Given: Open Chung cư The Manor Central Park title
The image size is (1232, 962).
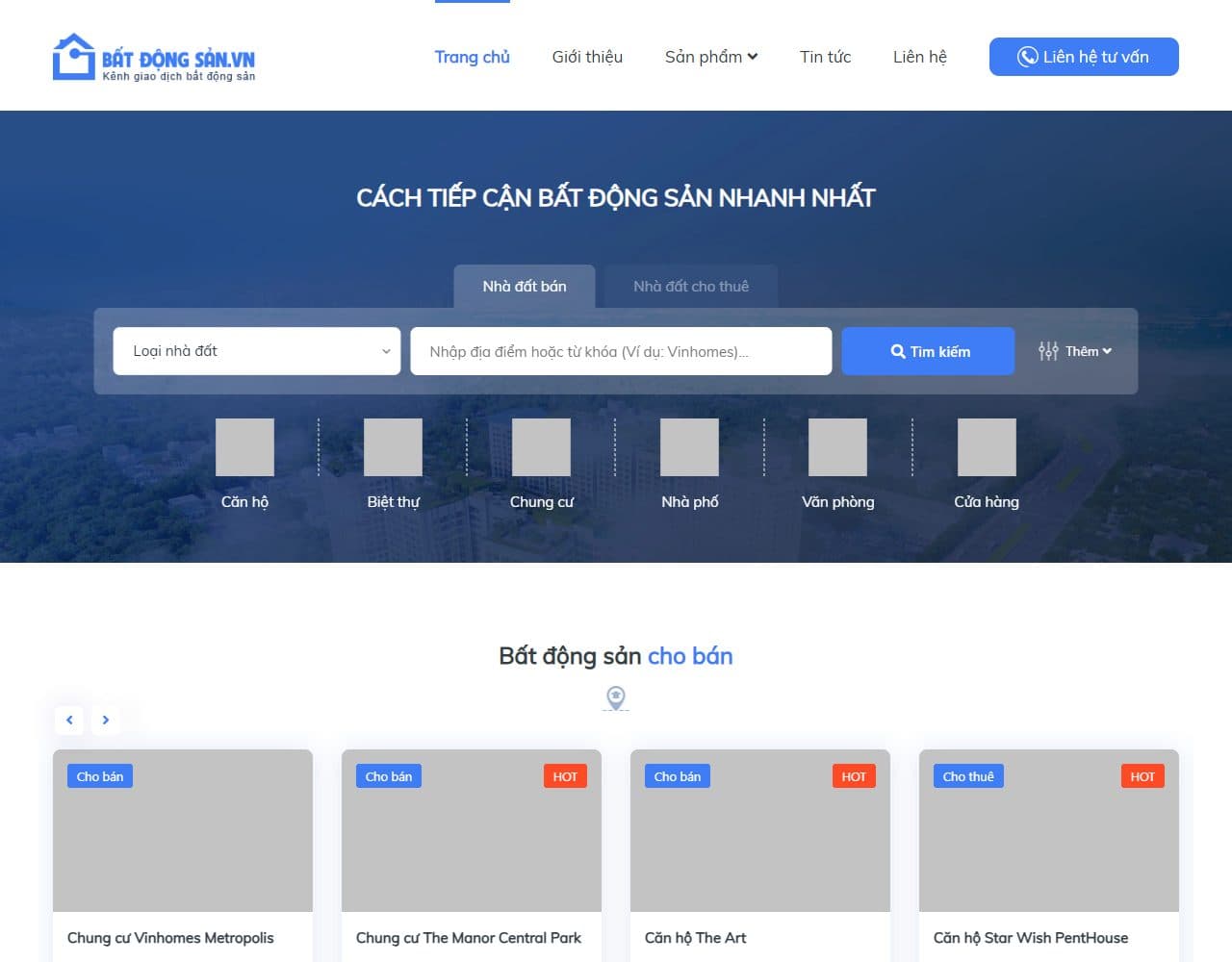Looking at the screenshot, I should pyautogui.click(x=469, y=938).
